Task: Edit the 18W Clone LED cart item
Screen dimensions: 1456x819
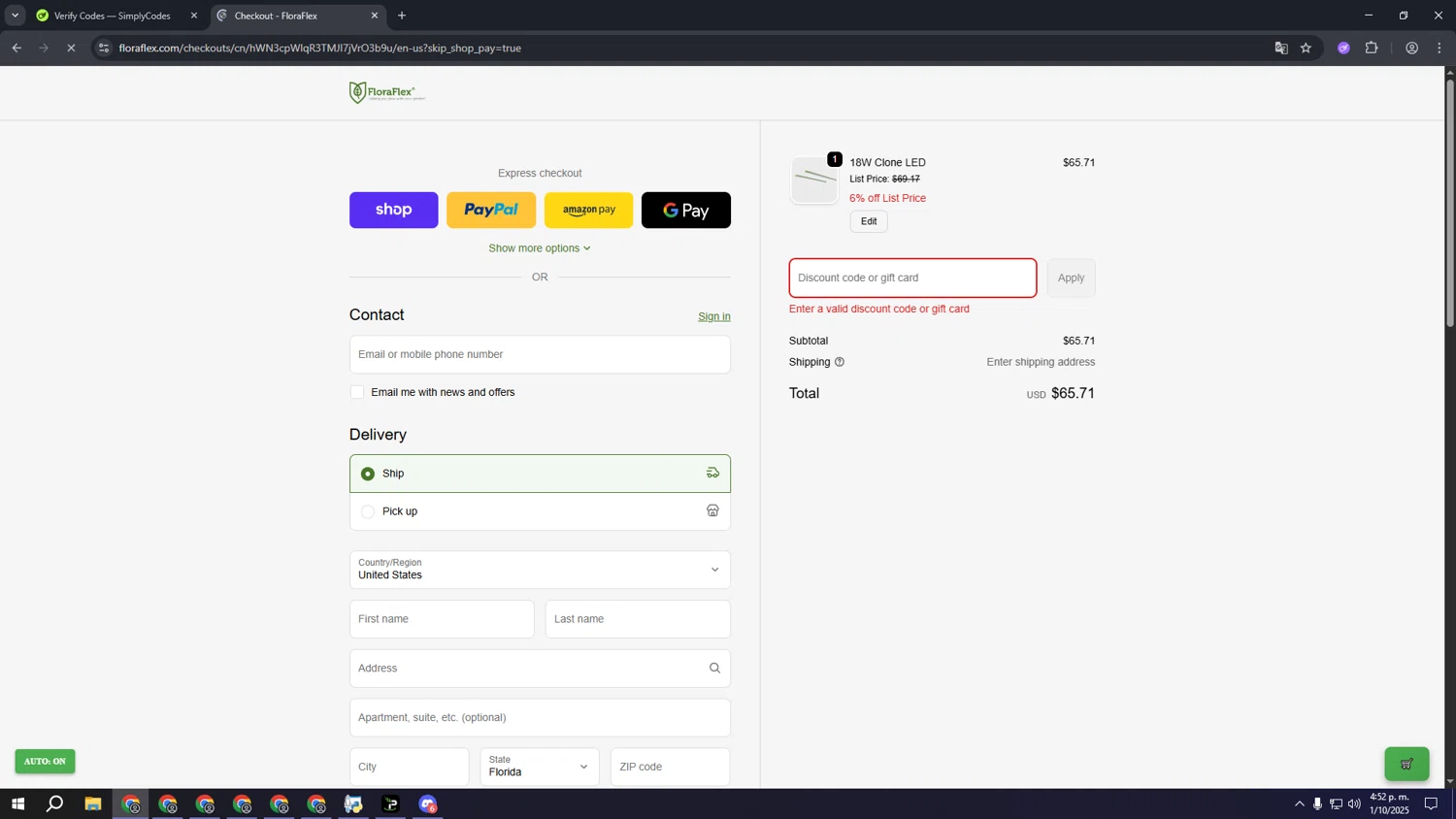Action: pos(869,221)
